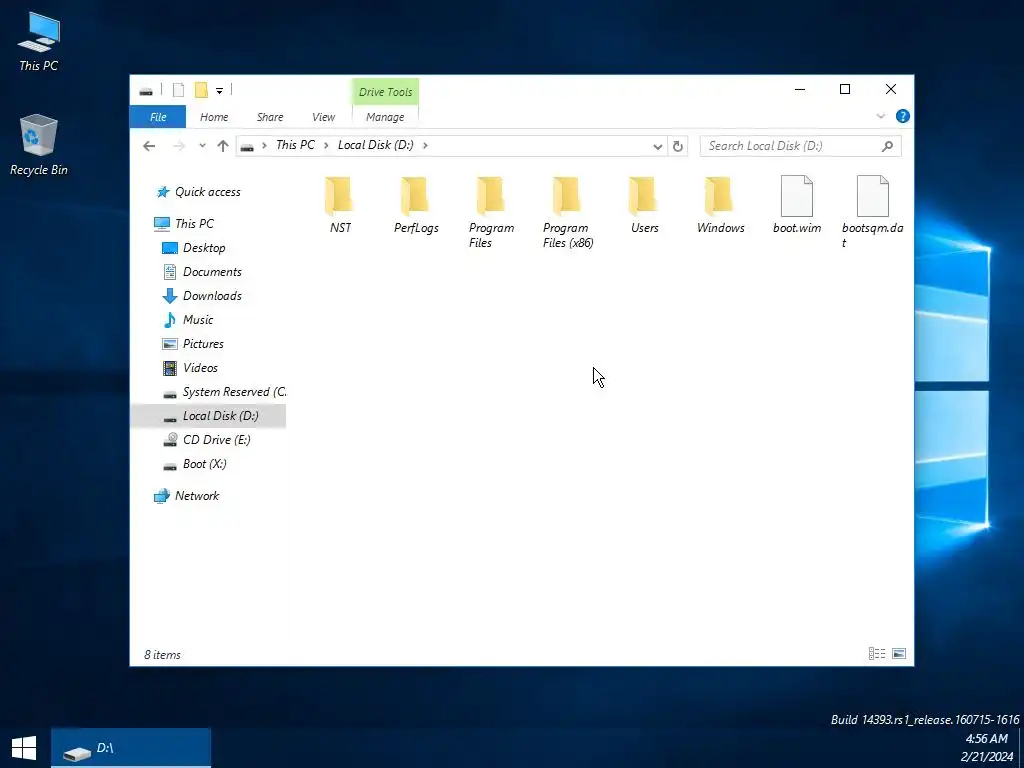Go up one folder level
The image size is (1024, 768).
[223, 146]
